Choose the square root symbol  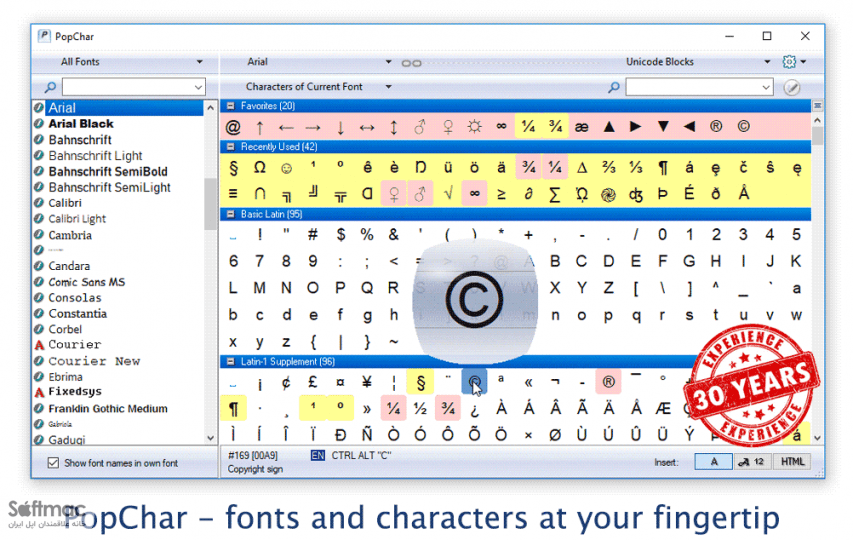(x=448, y=194)
